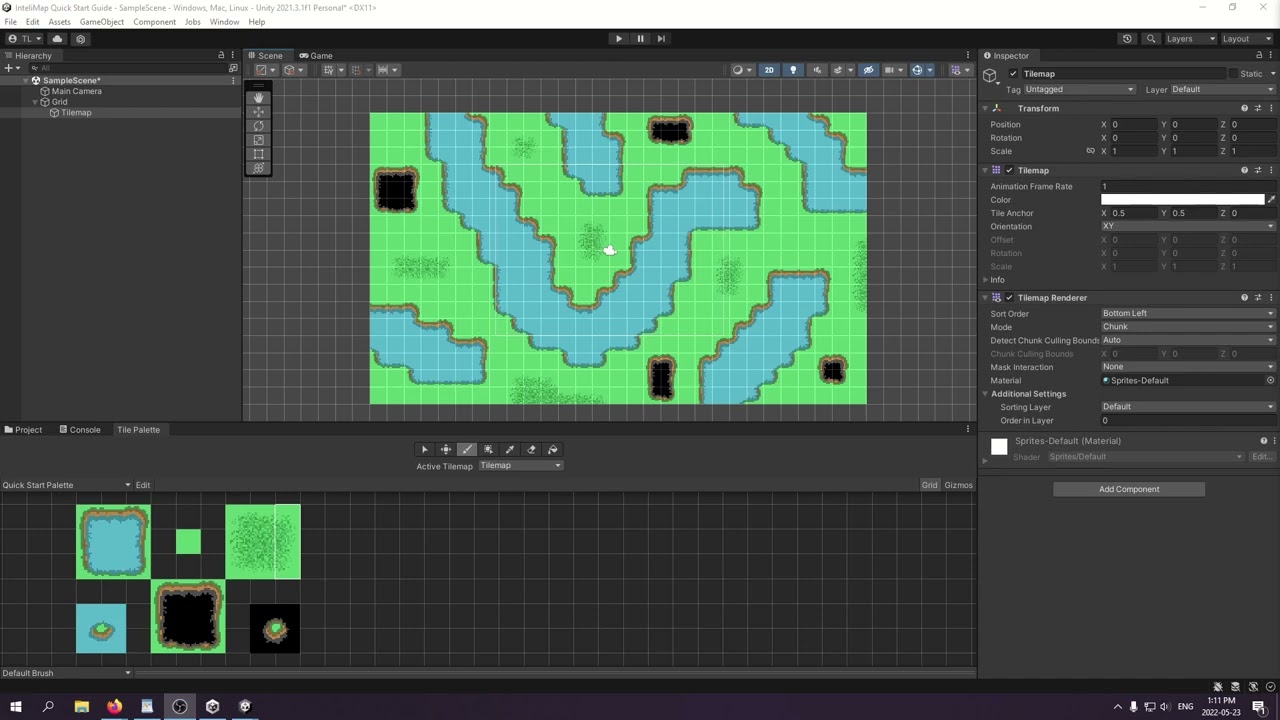Screen dimensions: 1280x720
Task: Open Firefox from the Windows taskbar
Action: 114,707
